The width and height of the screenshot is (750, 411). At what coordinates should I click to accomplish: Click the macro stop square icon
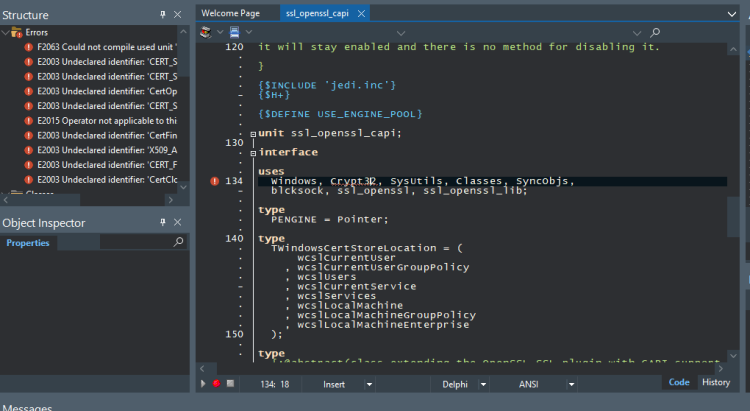pyautogui.click(x=231, y=383)
